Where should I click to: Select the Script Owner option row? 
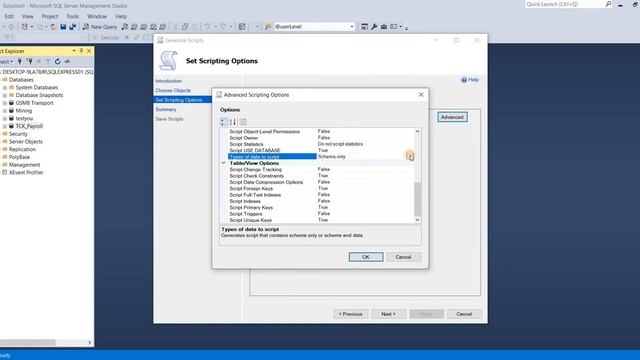tap(321, 138)
